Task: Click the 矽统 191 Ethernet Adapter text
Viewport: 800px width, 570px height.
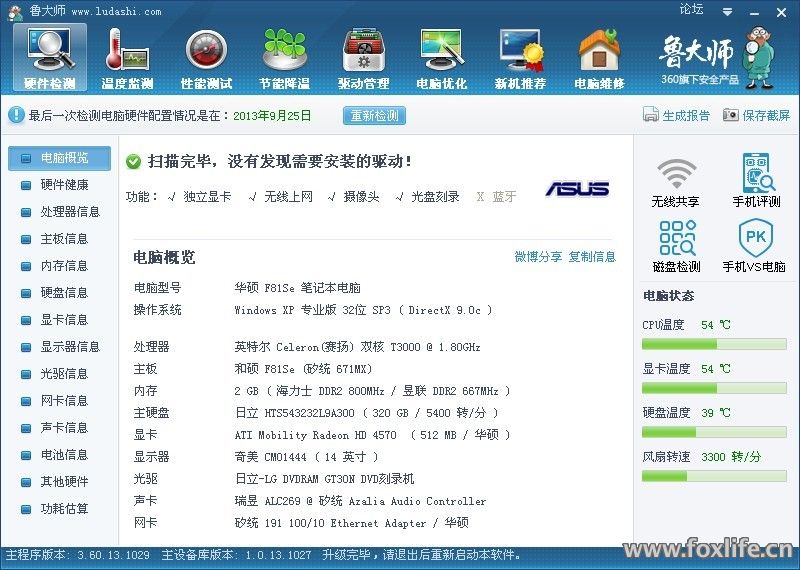Action: point(352,523)
